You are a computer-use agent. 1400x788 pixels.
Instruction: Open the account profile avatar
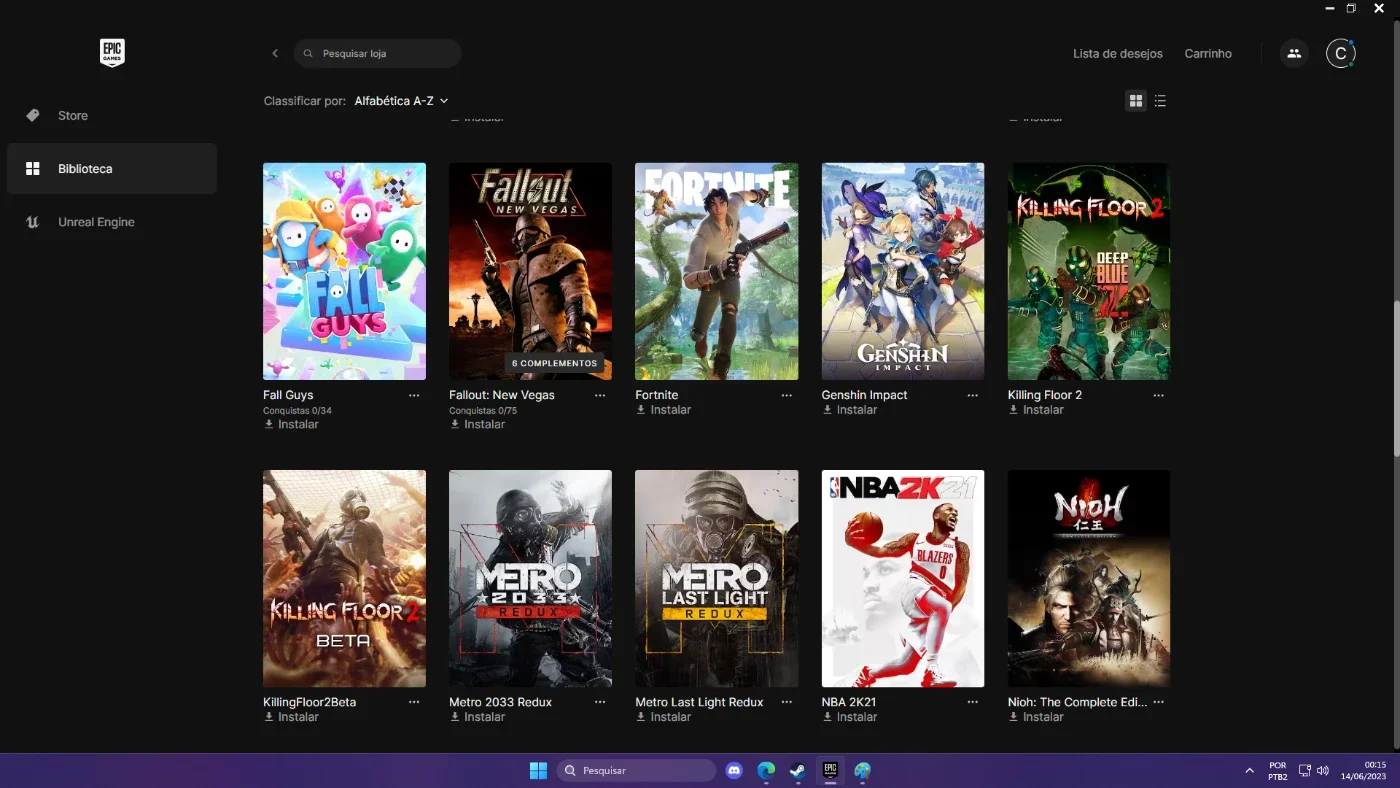pos(1340,53)
